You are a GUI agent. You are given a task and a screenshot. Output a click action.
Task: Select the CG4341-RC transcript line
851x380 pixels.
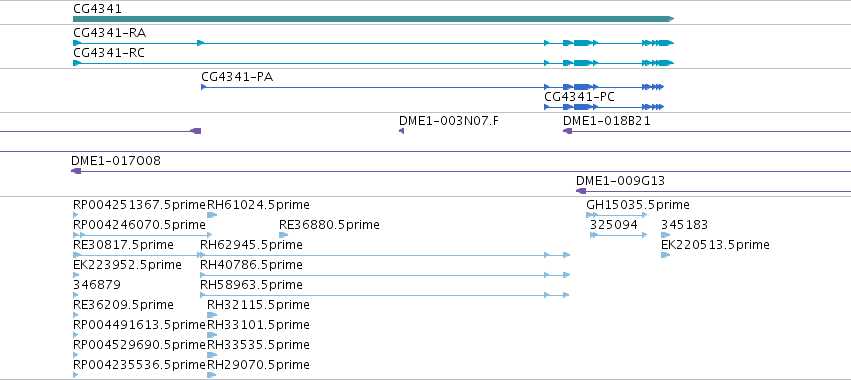(x=373, y=63)
